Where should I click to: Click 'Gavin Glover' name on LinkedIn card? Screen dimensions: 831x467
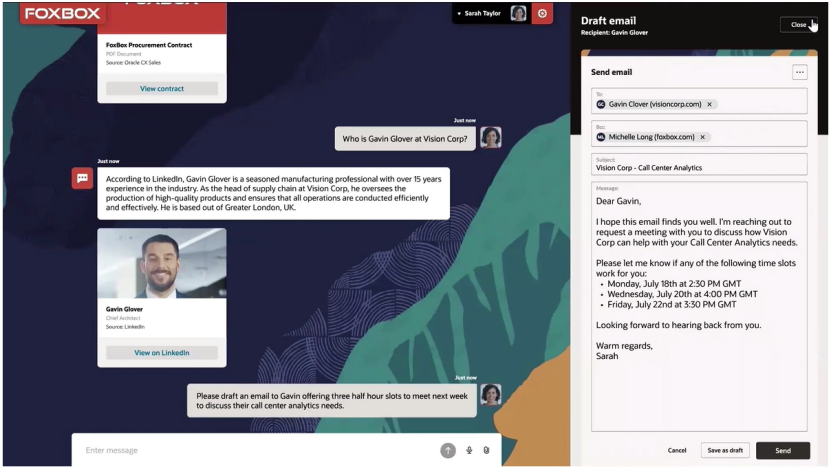(x=124, y=309)
